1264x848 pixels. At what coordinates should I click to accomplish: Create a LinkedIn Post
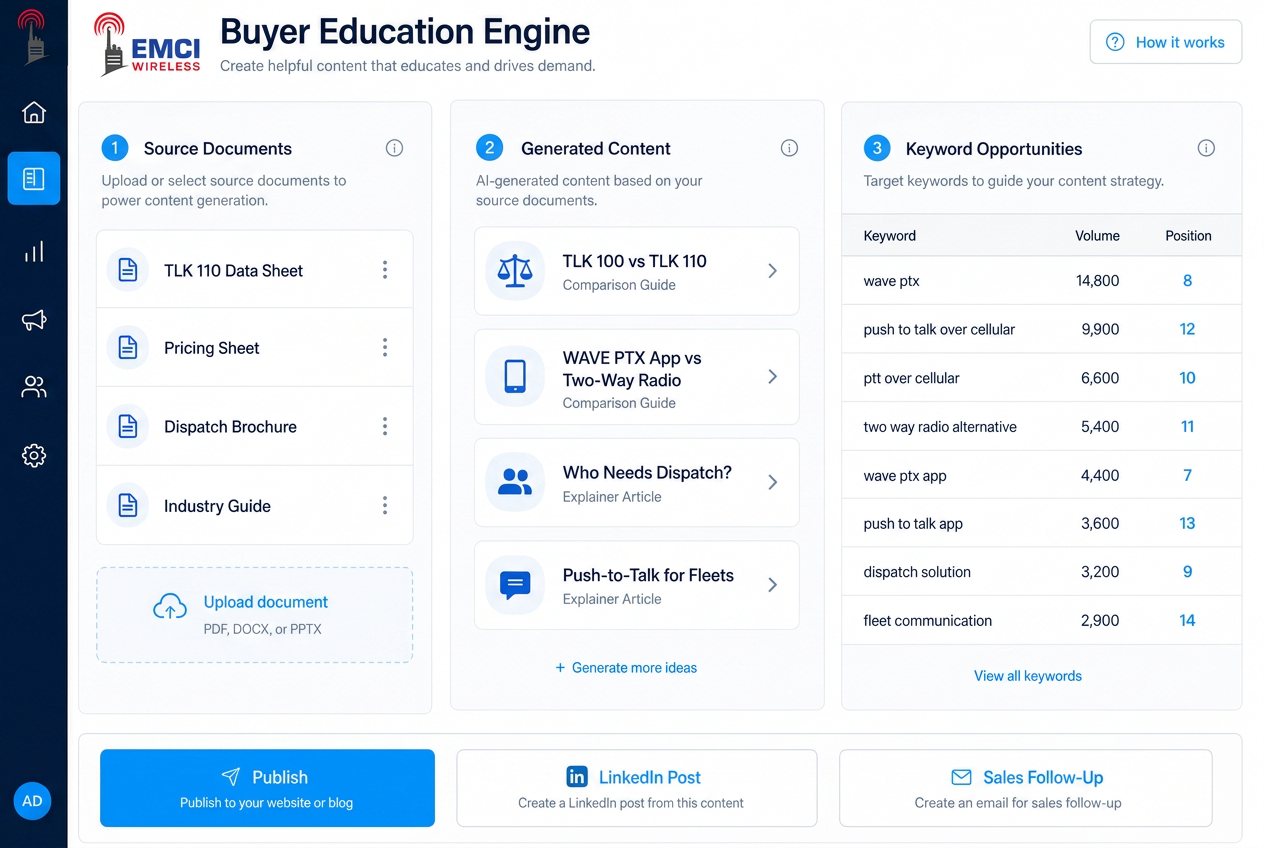[636, 788]
